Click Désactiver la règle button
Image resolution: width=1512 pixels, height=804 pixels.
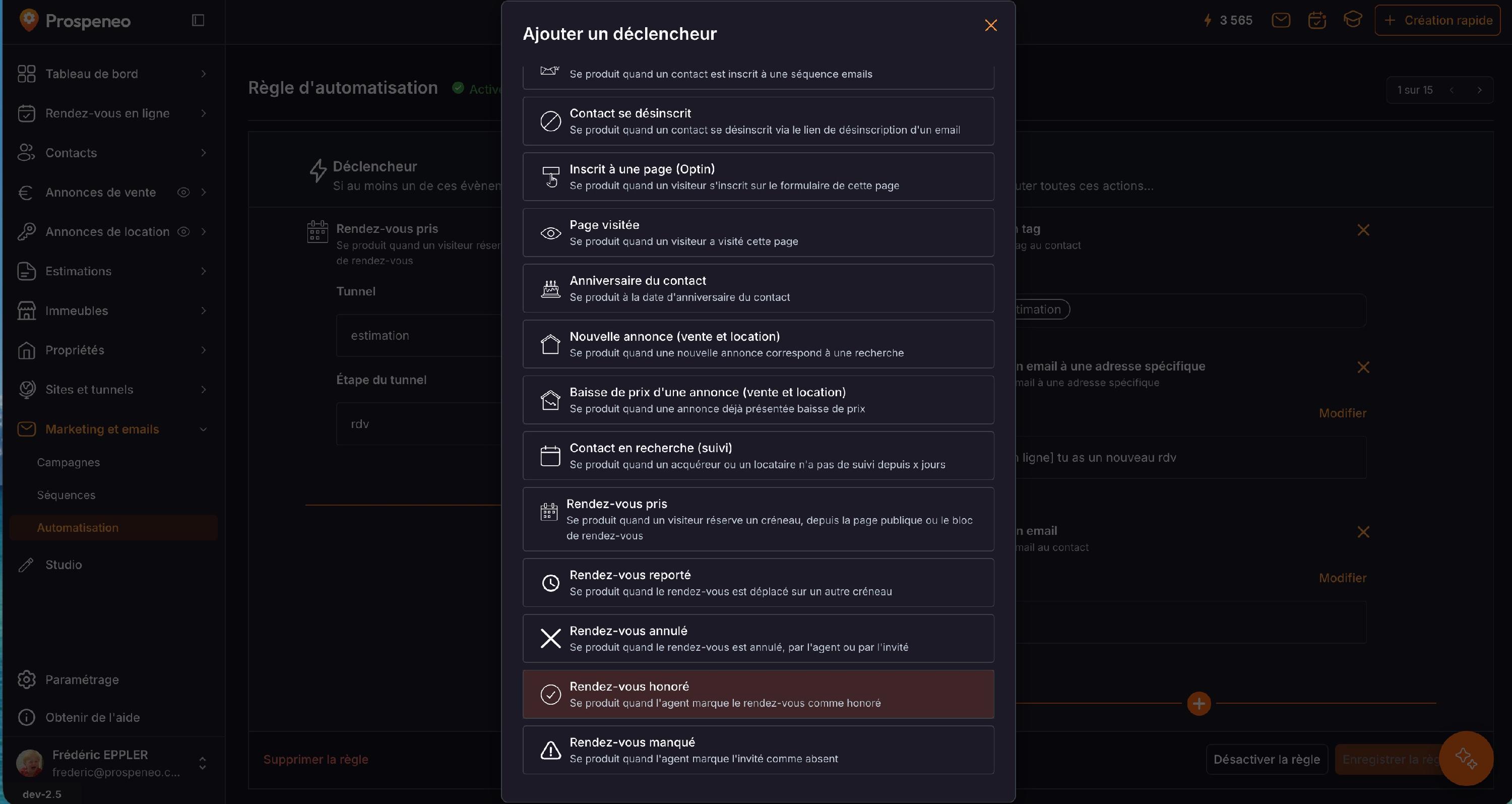[1267, 760]
